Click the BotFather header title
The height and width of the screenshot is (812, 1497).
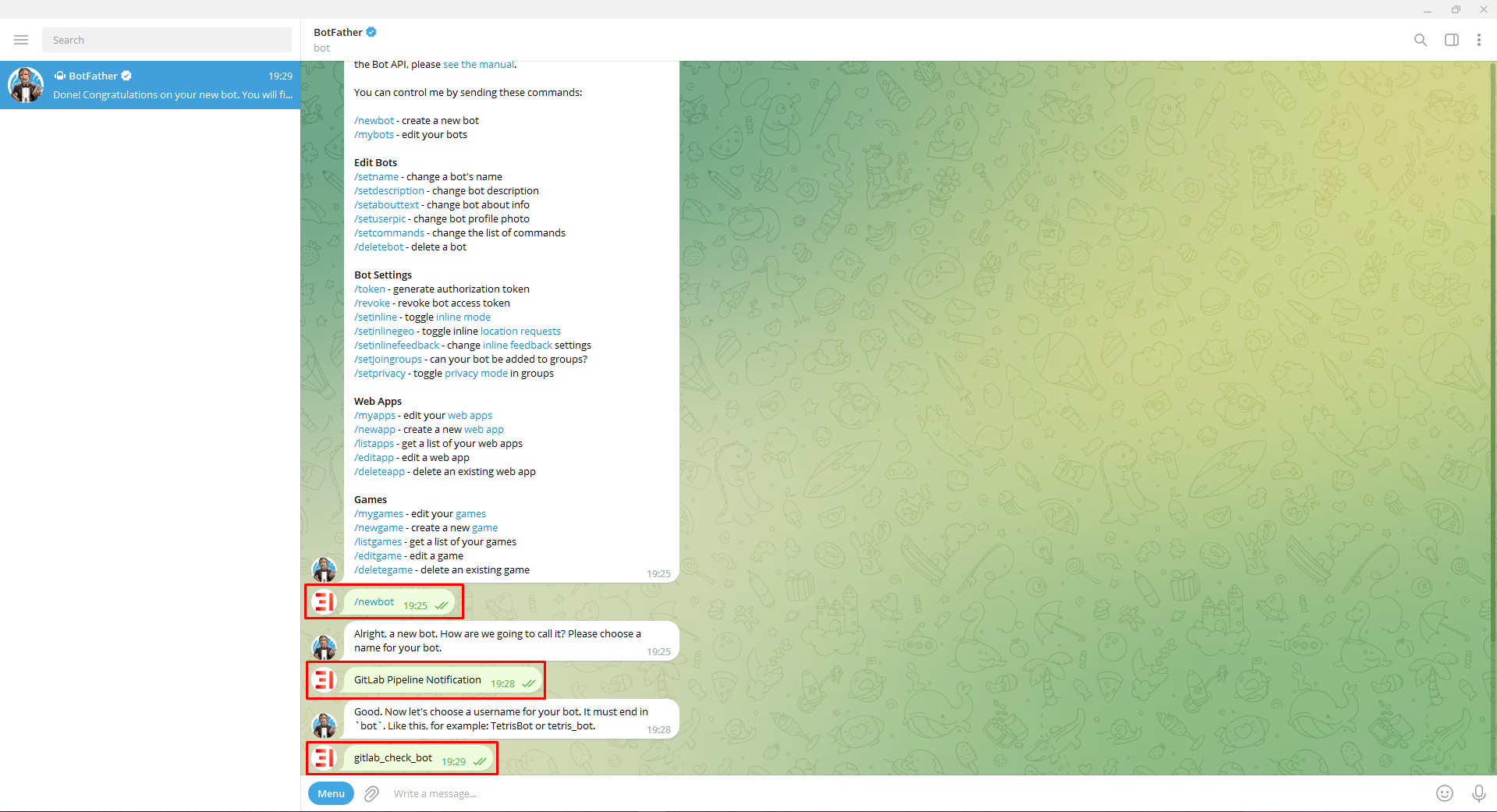pyautogui.click(x=338, y=32)
